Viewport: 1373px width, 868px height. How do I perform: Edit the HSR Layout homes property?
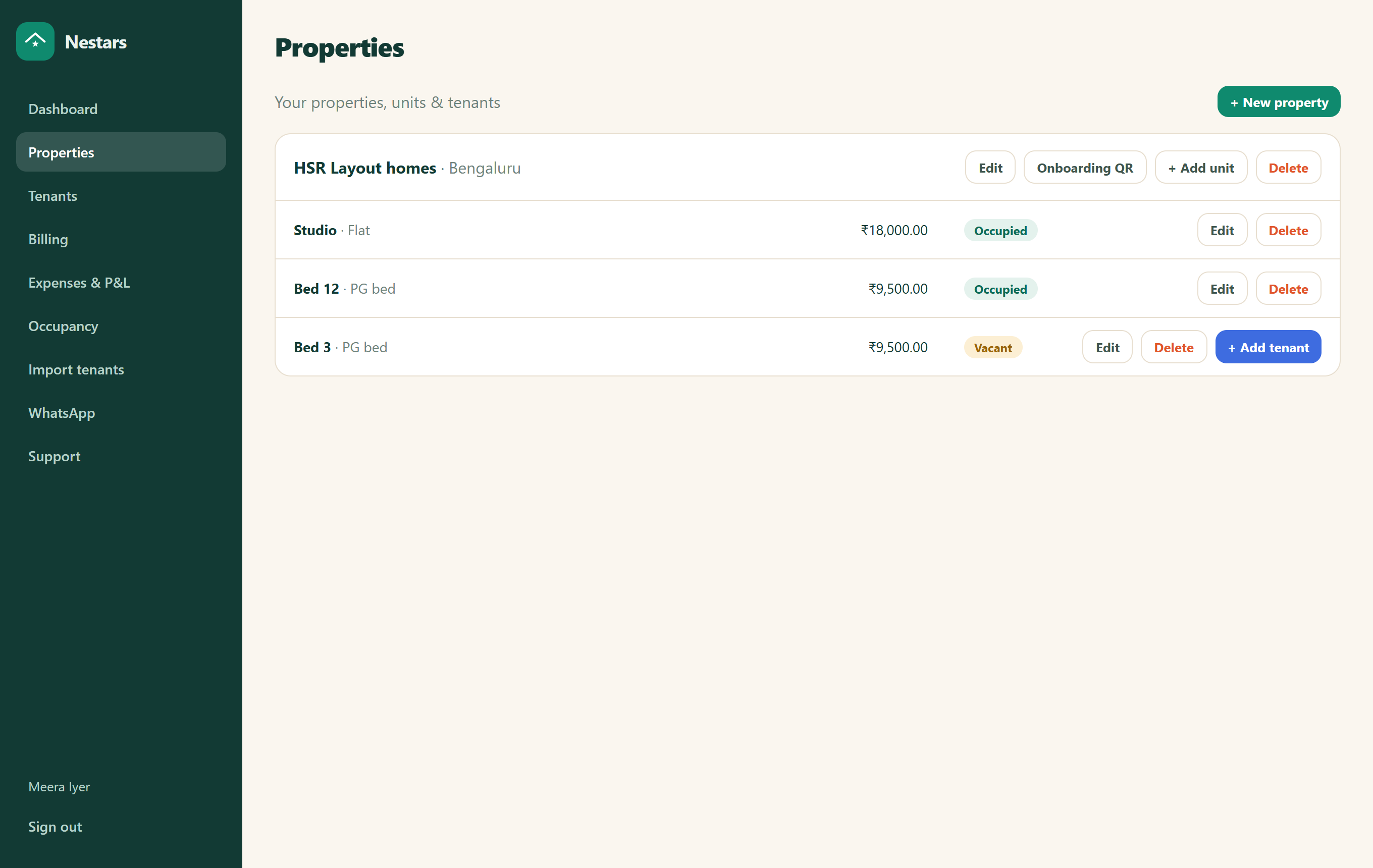pos(990,168)
